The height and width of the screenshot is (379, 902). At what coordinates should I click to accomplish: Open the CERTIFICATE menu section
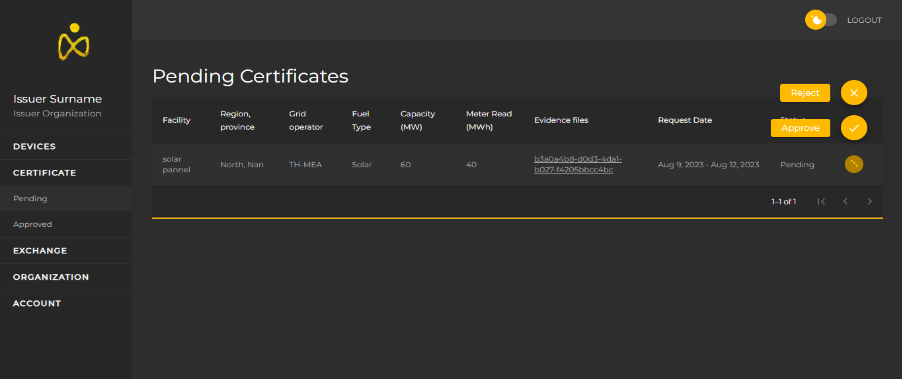pos(66,173)
